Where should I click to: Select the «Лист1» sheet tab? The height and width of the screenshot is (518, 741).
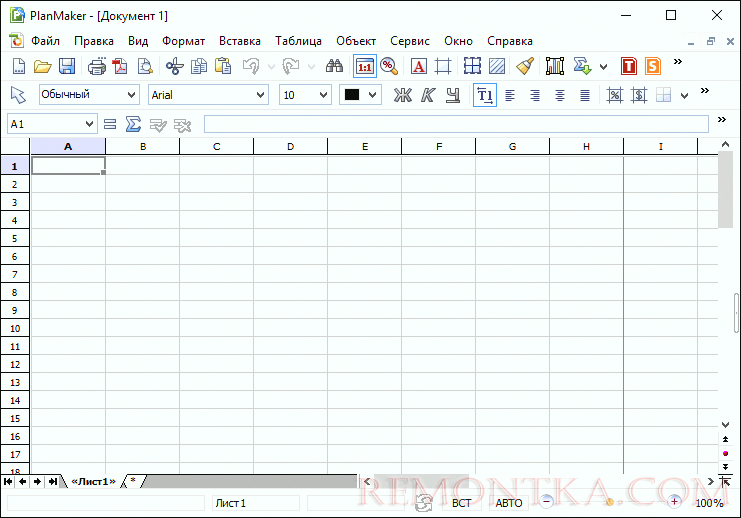tap(93, 482)
